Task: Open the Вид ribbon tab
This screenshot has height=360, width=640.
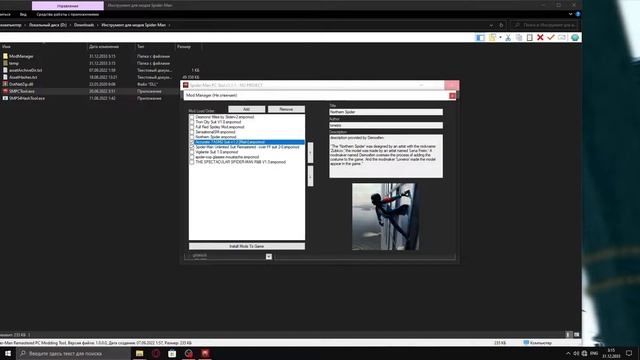Action: 23,14
